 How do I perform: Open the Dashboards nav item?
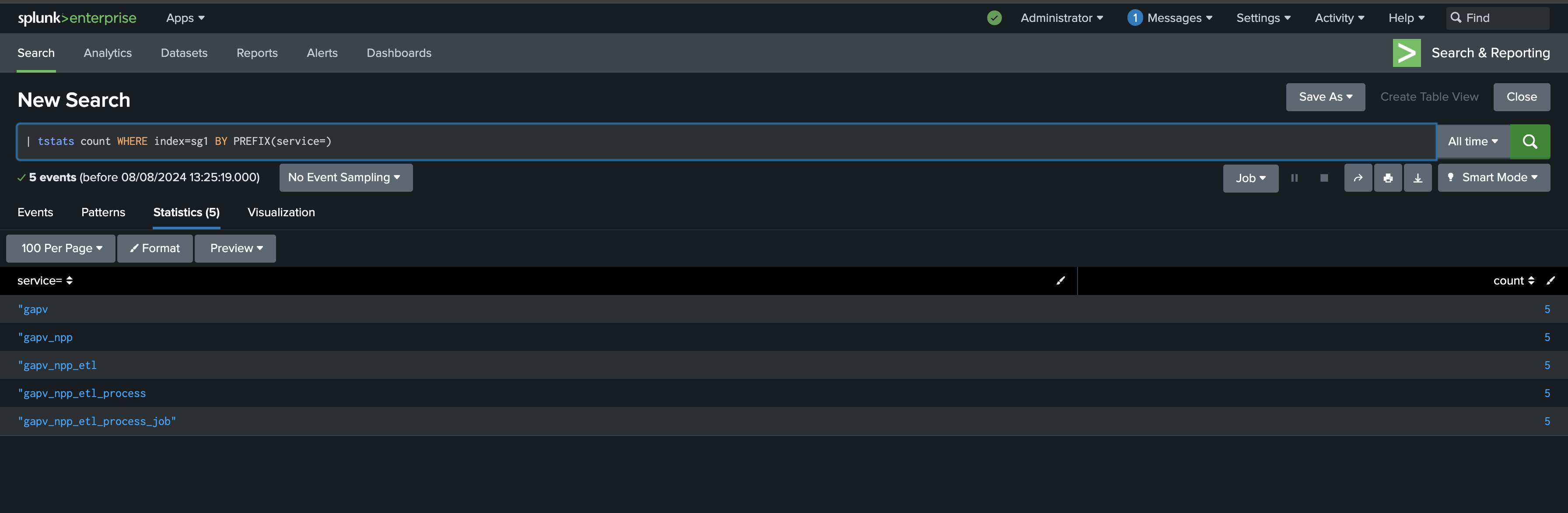pos(399,53)
